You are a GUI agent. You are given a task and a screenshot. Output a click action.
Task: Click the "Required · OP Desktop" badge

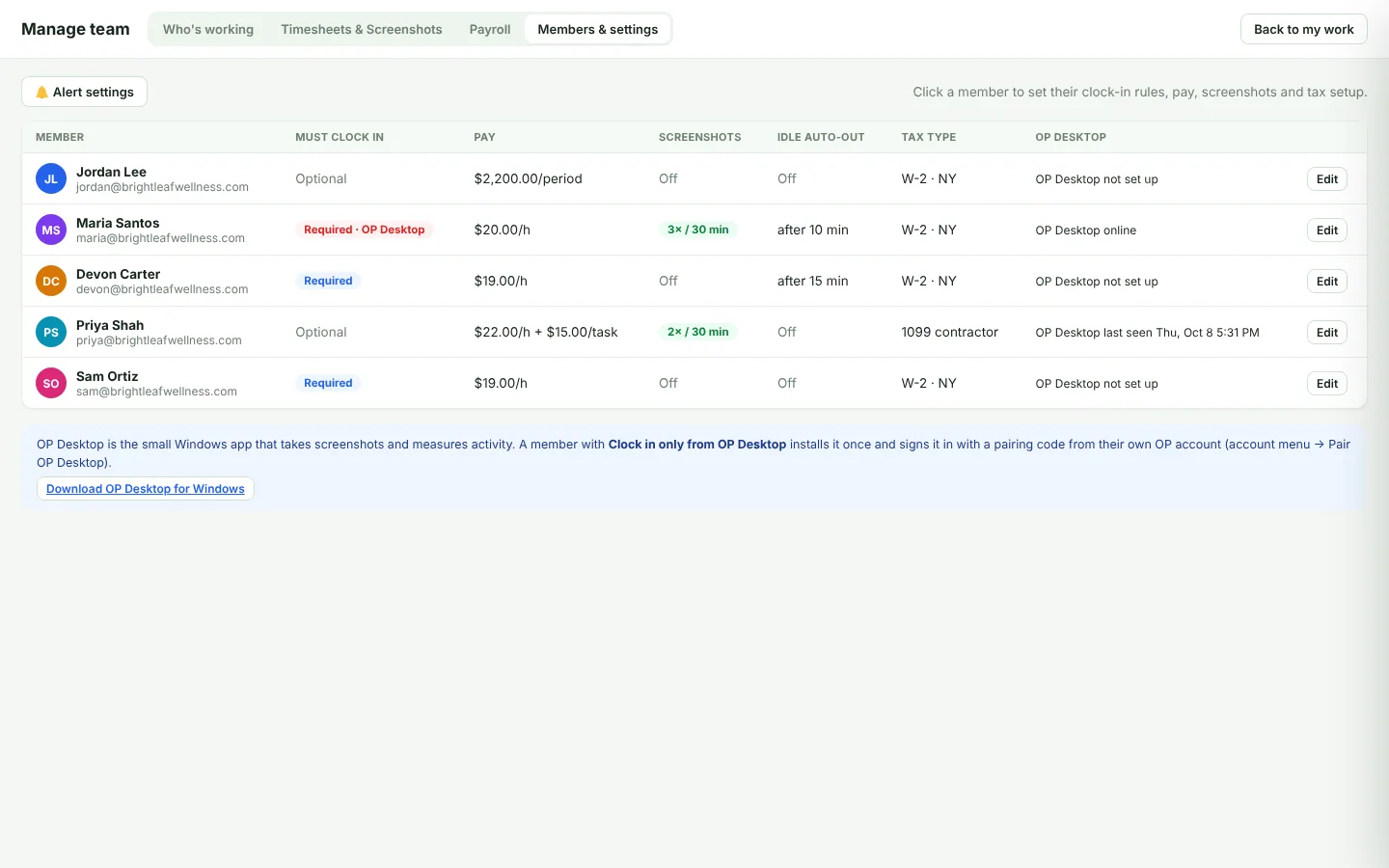coord(365,230)
